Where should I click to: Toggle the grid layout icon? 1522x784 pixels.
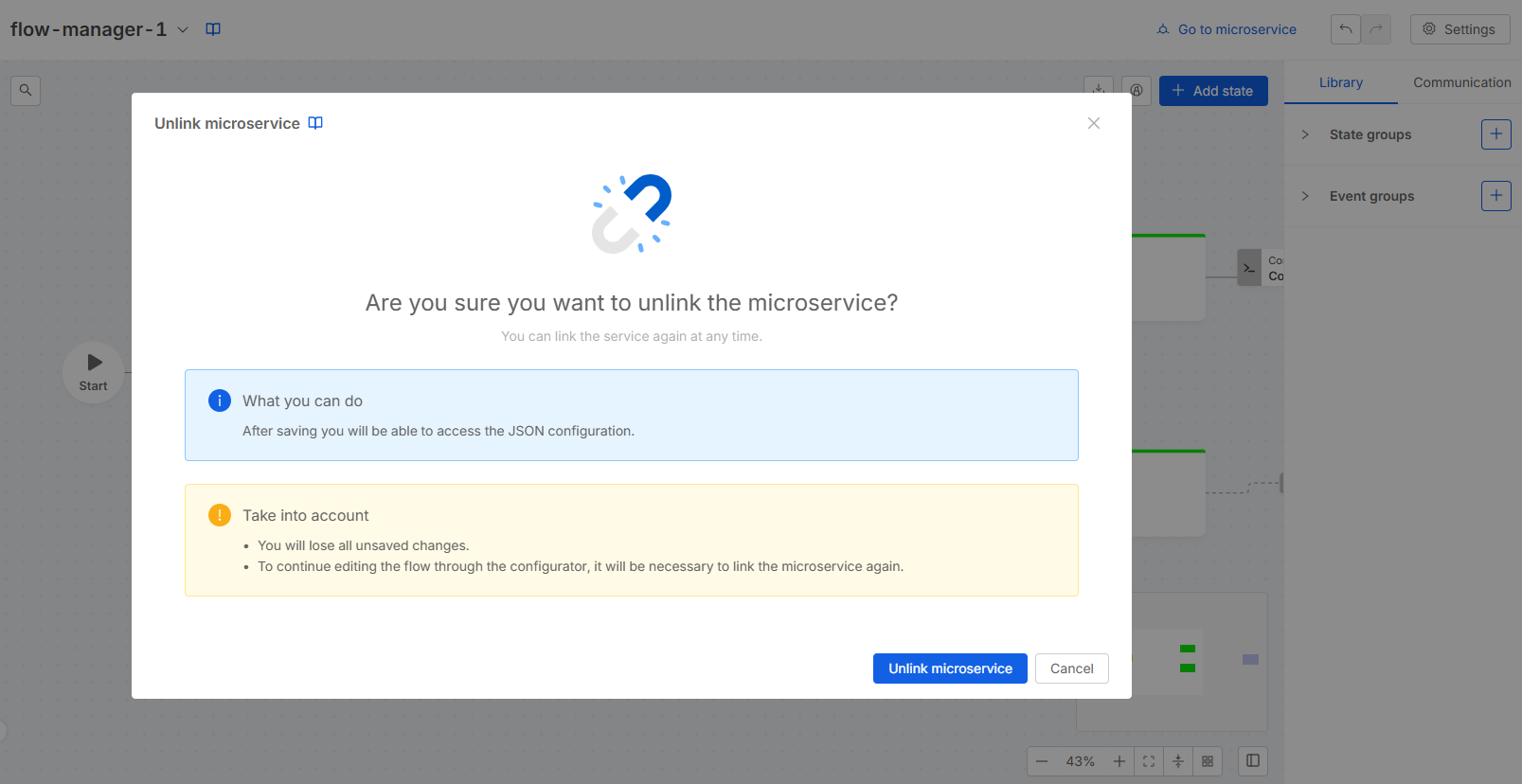(x=1208, y=761)
